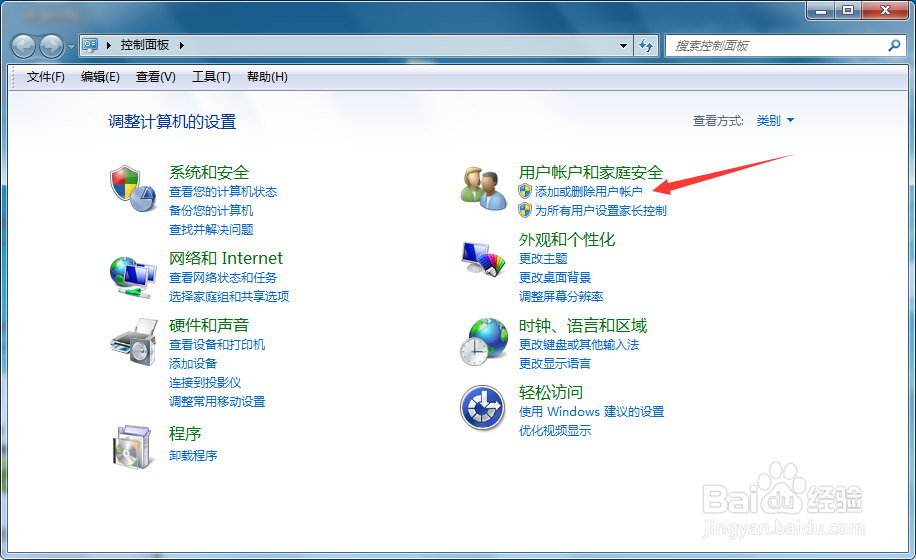Open the Ease of Access icon
Screen dimensions: 916x560
(x=483, y=408)
